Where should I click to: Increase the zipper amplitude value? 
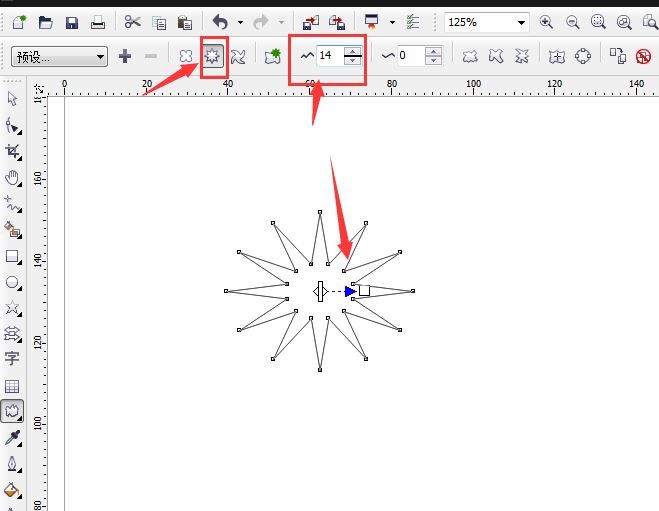point(352,52)
